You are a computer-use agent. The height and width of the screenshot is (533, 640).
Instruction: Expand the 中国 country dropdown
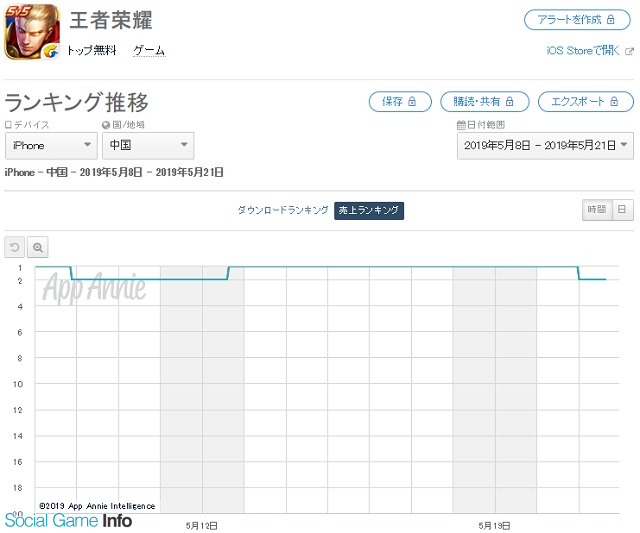148,145
